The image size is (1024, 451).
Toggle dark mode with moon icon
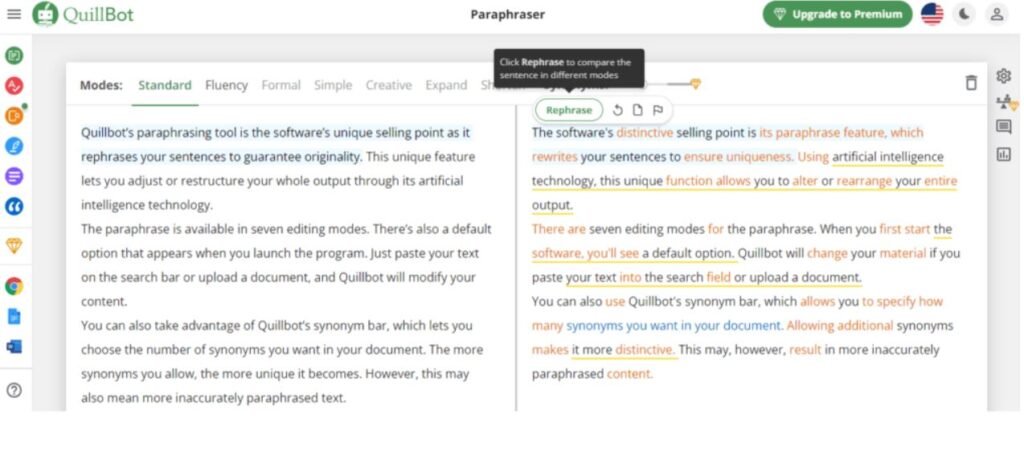965,14
